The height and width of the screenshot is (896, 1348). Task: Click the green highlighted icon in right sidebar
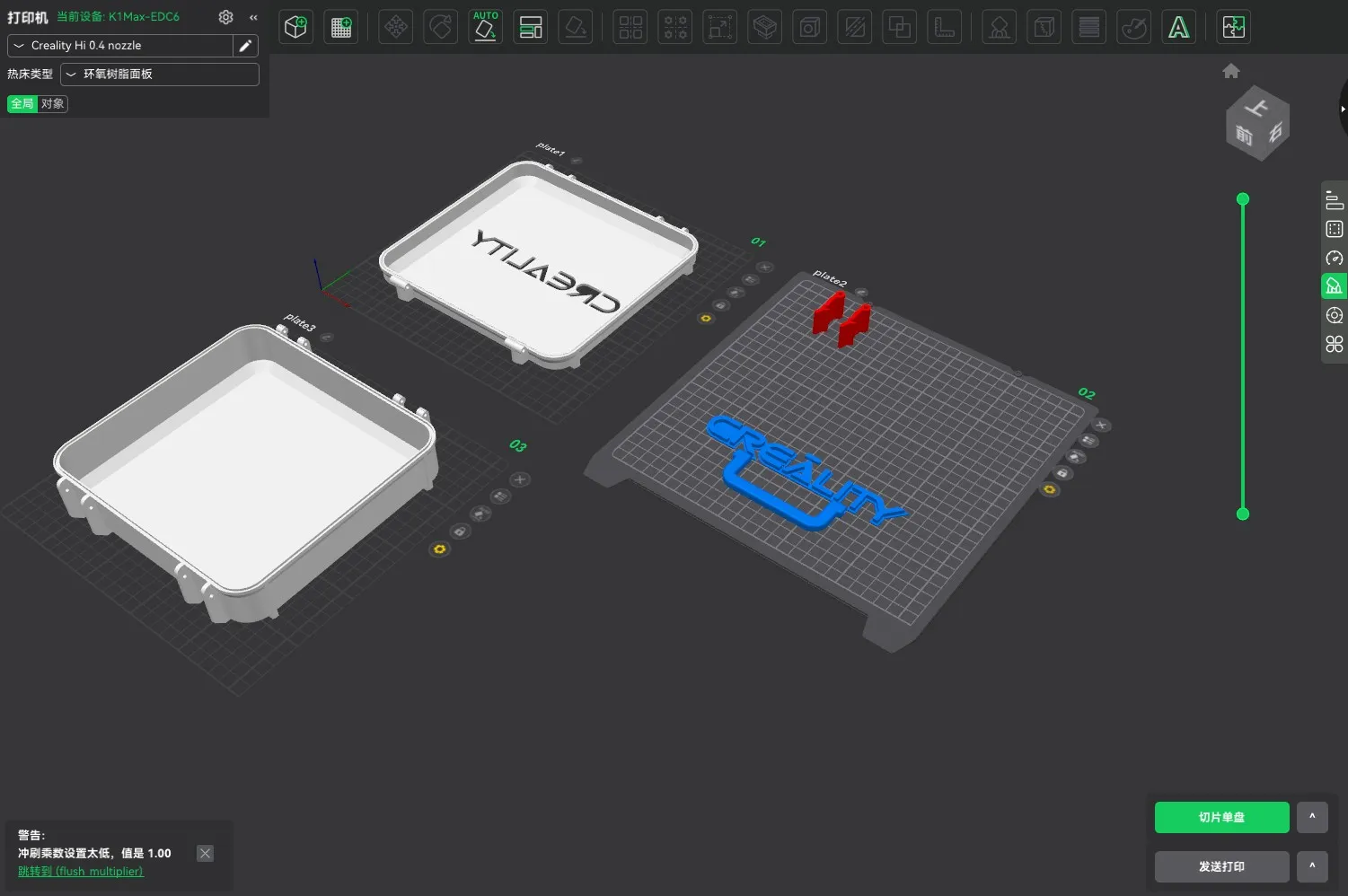(x=1335, y=286)
